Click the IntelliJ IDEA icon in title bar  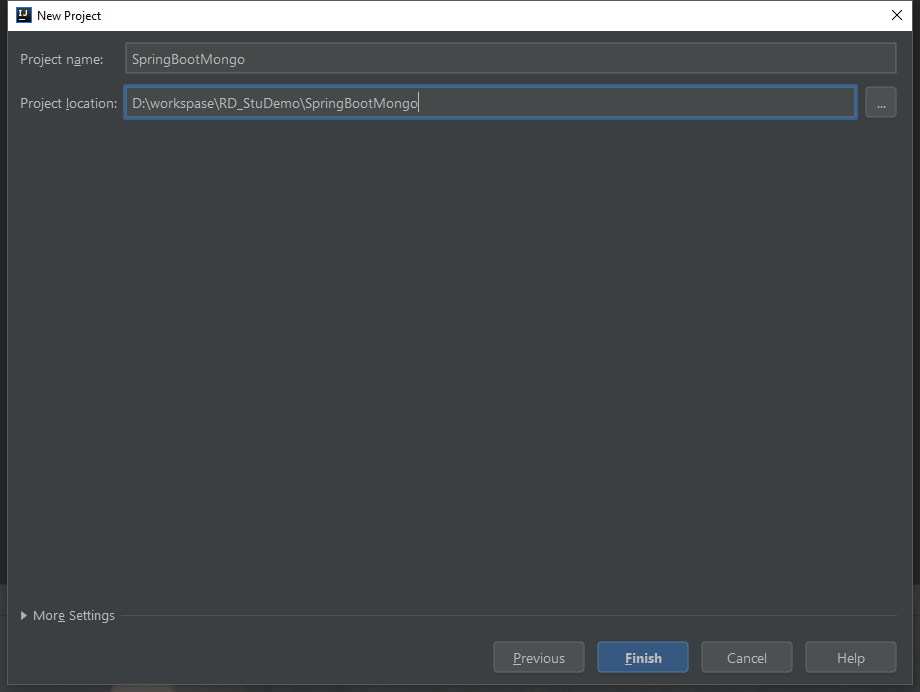click(24, 15)
